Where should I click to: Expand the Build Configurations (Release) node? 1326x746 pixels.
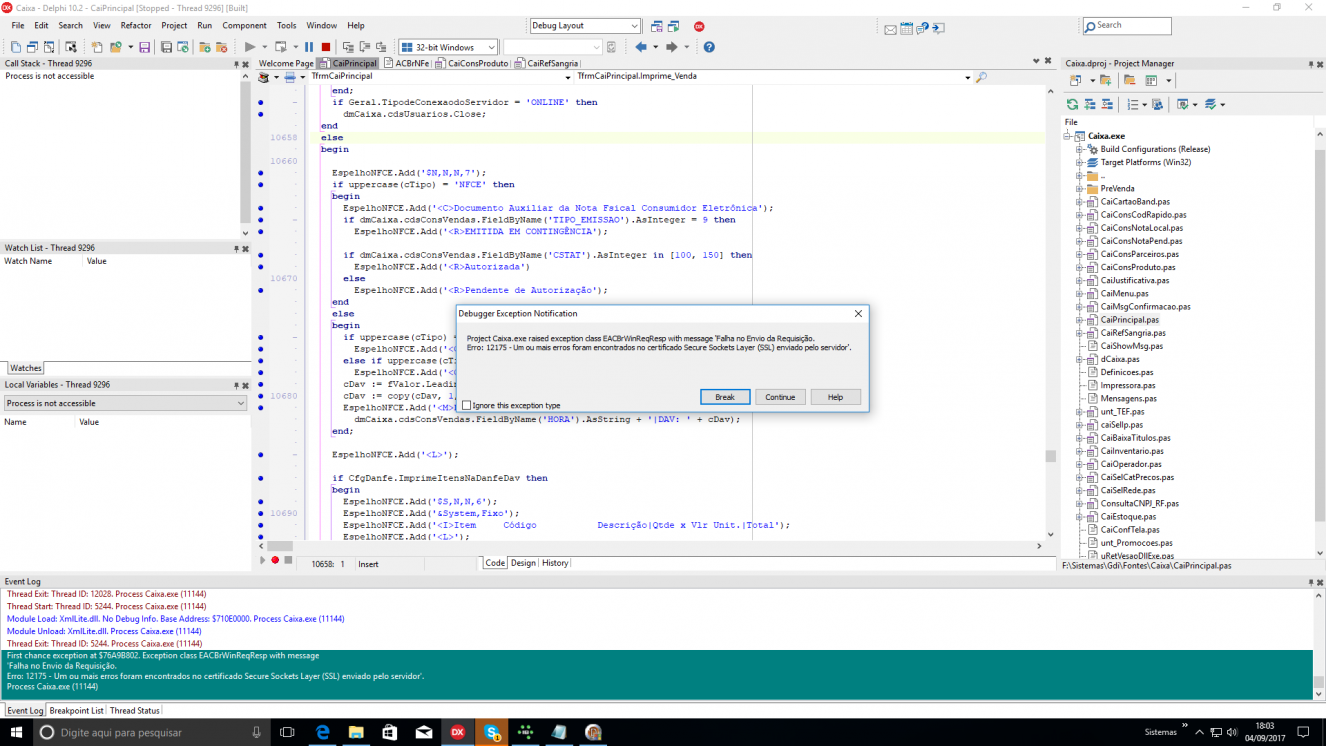click(1080, 149)
